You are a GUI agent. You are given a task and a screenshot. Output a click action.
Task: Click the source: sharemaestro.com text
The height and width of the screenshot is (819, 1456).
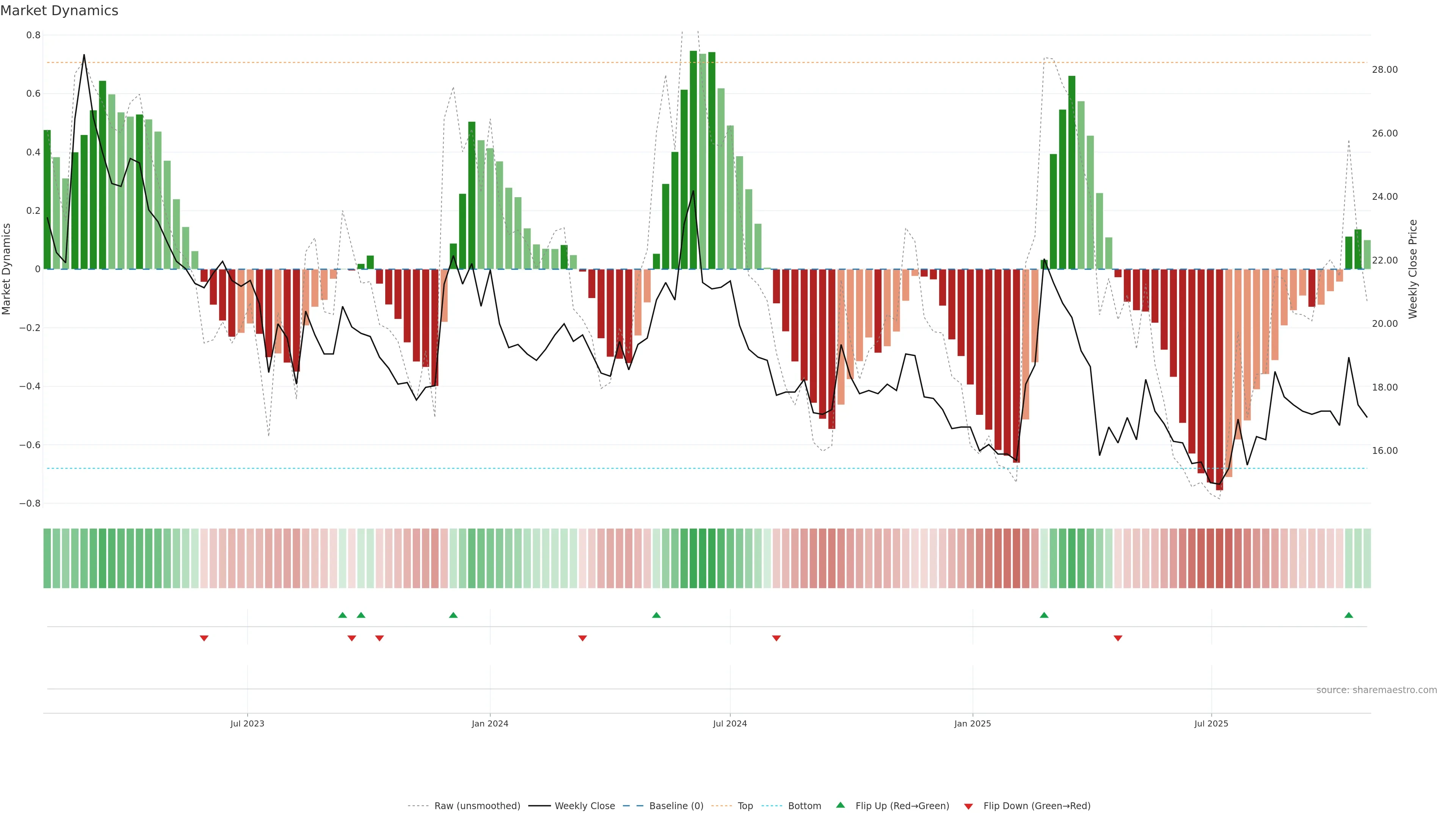1376,690
